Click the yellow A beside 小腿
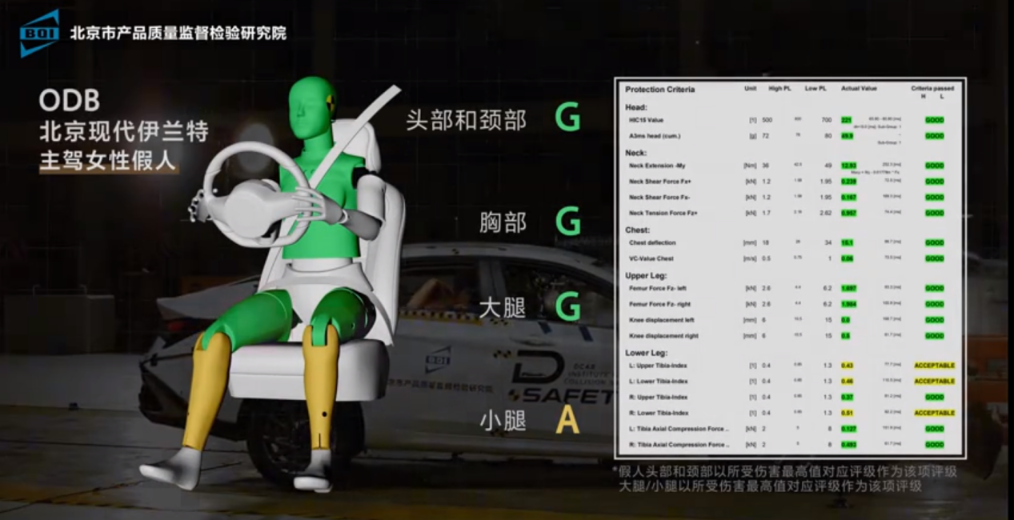 [x=567, y=420]
